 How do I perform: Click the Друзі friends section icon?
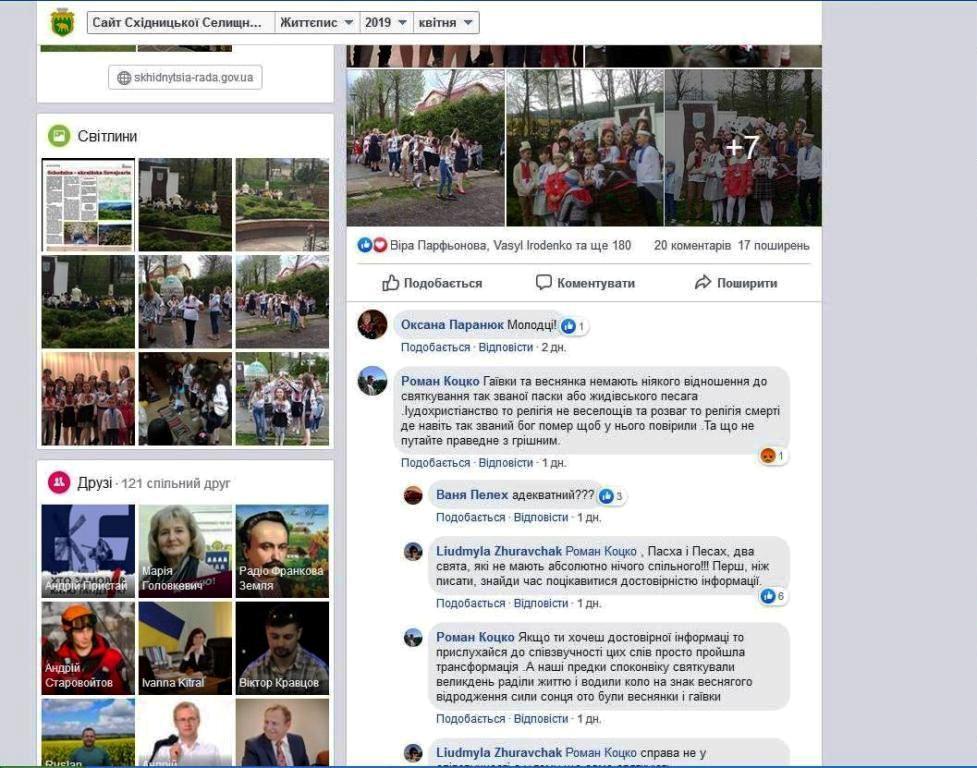coord(60,483)
